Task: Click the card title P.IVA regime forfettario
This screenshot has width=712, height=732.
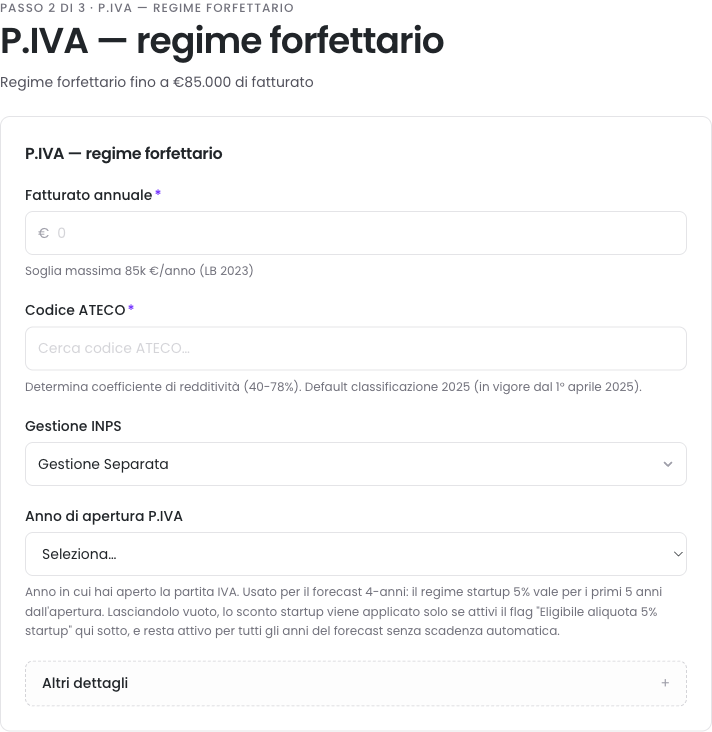Action: point(124,153)
